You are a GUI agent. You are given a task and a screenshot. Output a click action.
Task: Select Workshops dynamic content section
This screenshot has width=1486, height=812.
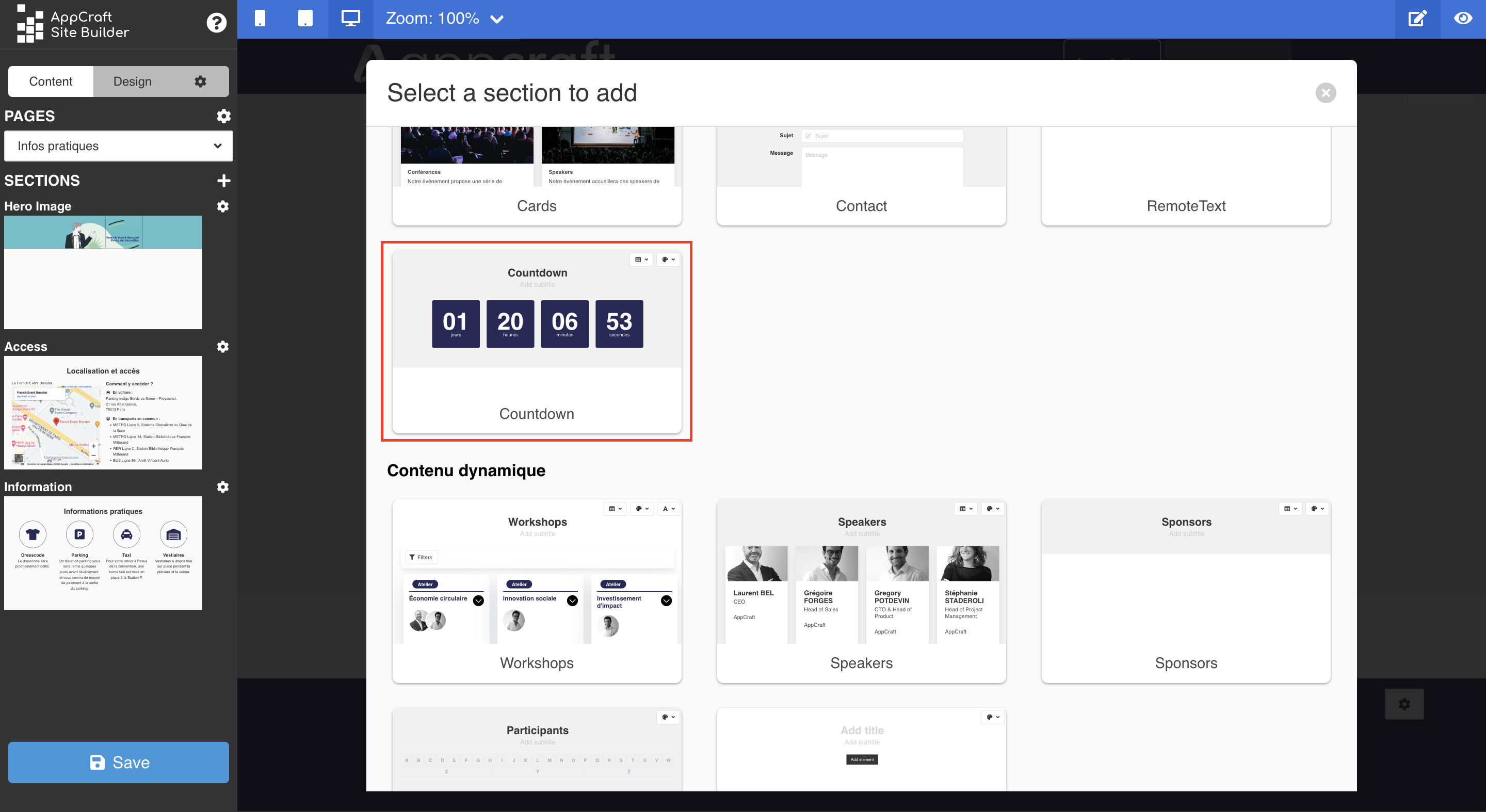point(537,589)
